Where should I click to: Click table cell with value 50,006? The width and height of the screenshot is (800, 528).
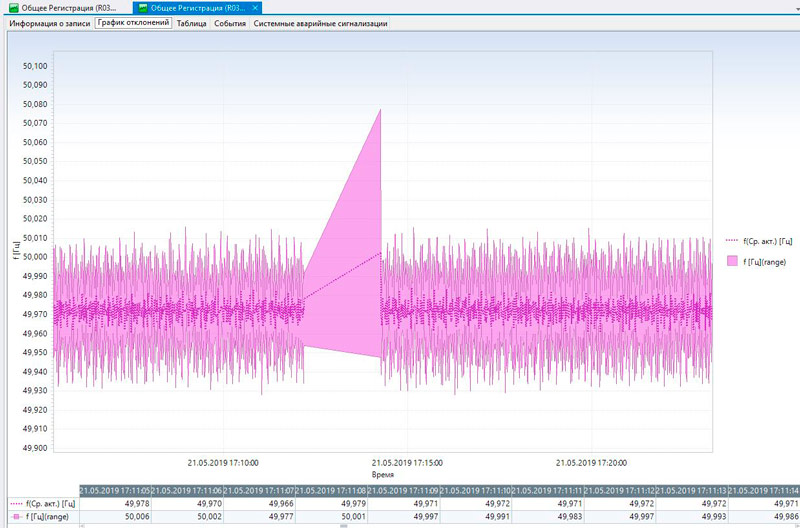point(137,517)
